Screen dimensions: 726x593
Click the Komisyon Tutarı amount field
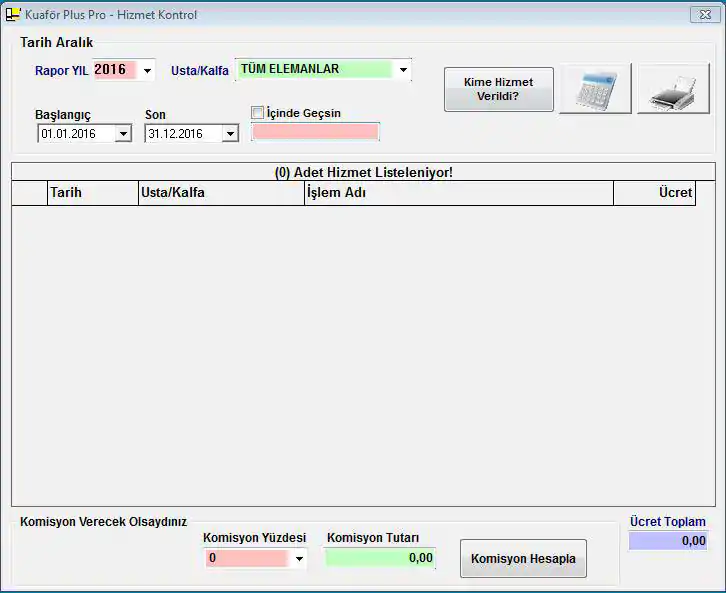pyautogui.click(x=380, y=558)
